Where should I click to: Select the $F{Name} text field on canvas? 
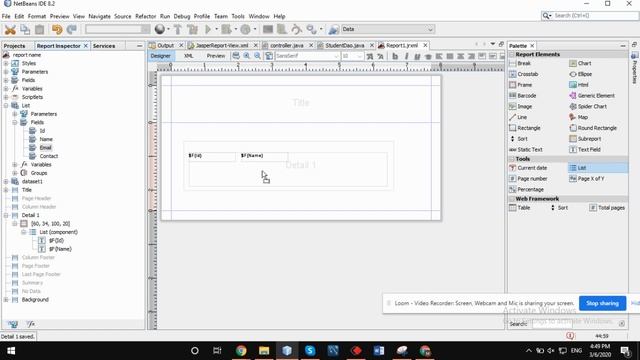[x=264, y=157]
